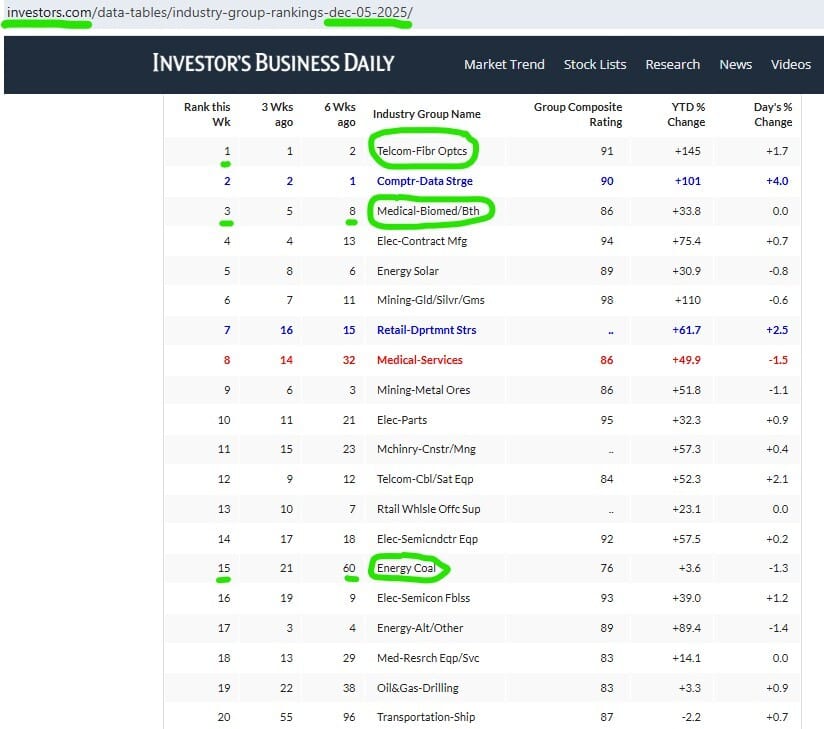Select the Medical-Biomed/Bth group name
This screenshot has height=729, width=824.
click(428, 211)
